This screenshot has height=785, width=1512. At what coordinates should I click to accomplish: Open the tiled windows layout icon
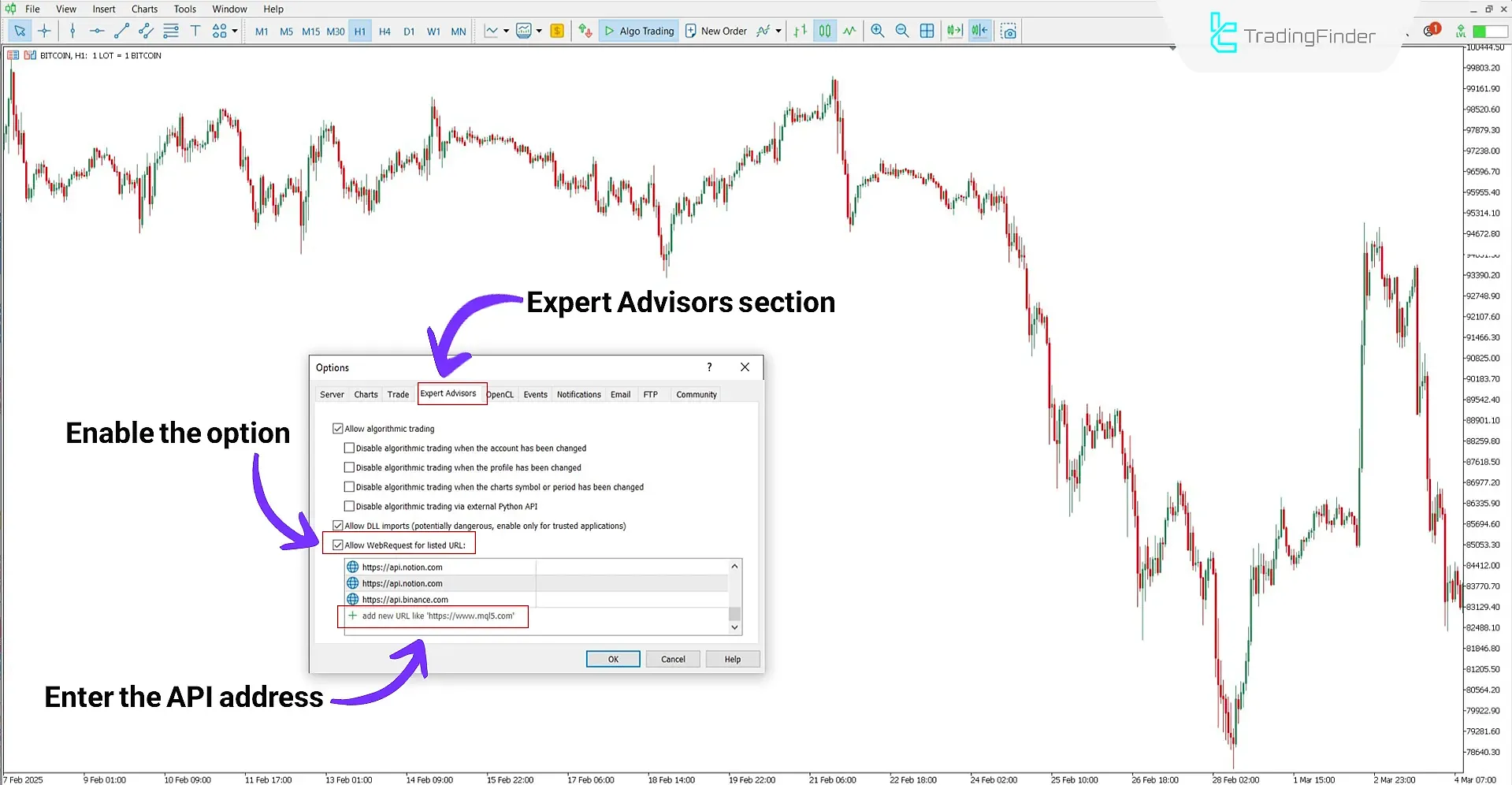click(927, 31)
